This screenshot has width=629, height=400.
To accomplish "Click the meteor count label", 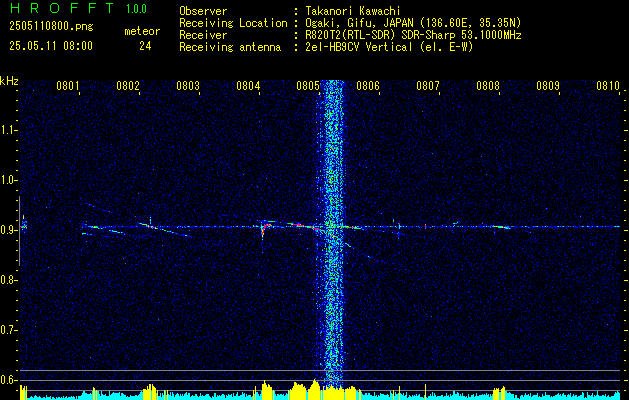I will click(142, 31).
